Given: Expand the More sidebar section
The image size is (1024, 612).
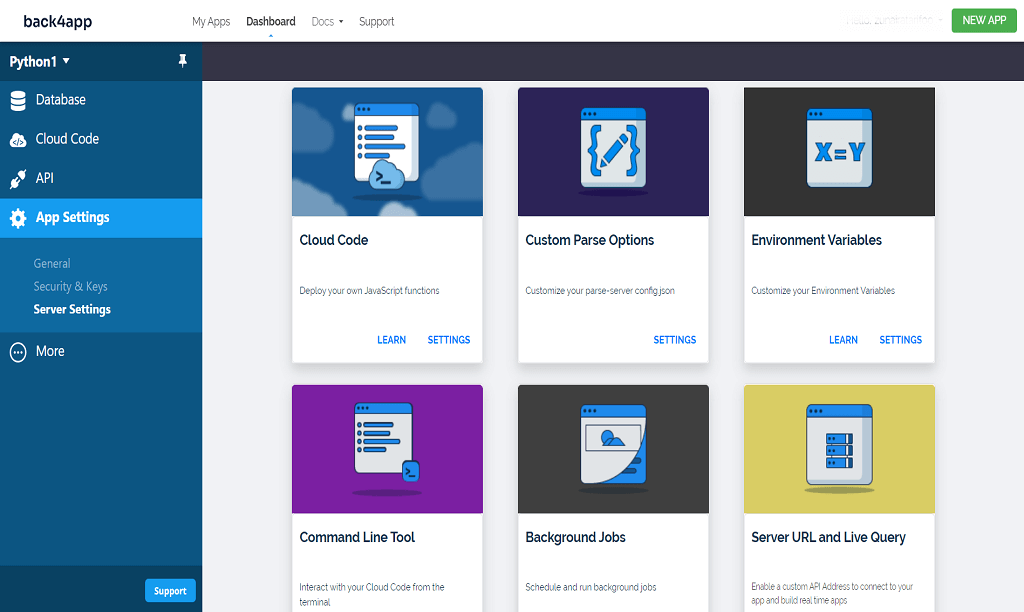Looking at the screenshot, I should [x=101, y=351].
